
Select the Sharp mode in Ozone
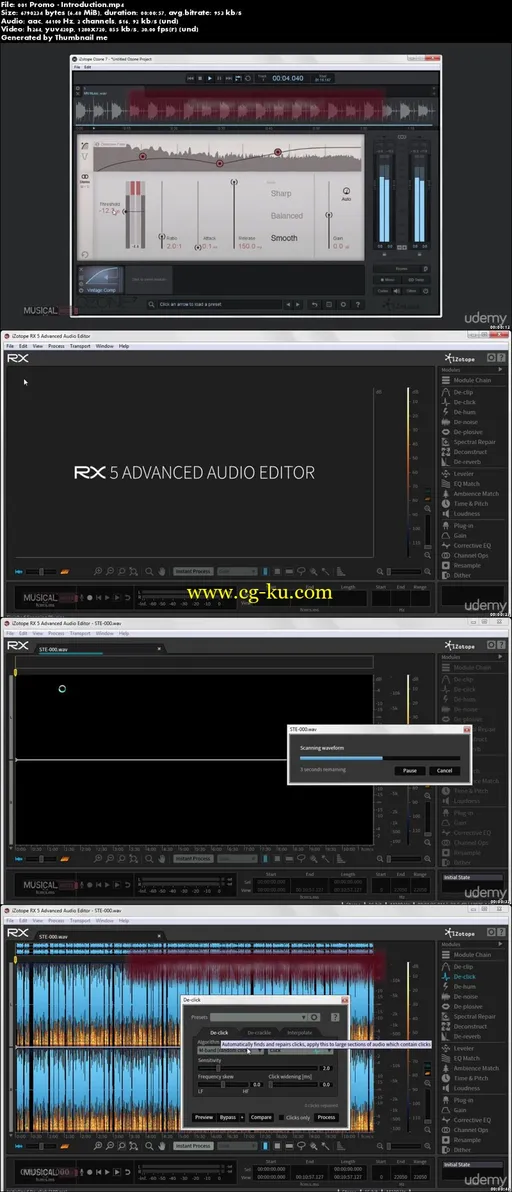point(281,193)
